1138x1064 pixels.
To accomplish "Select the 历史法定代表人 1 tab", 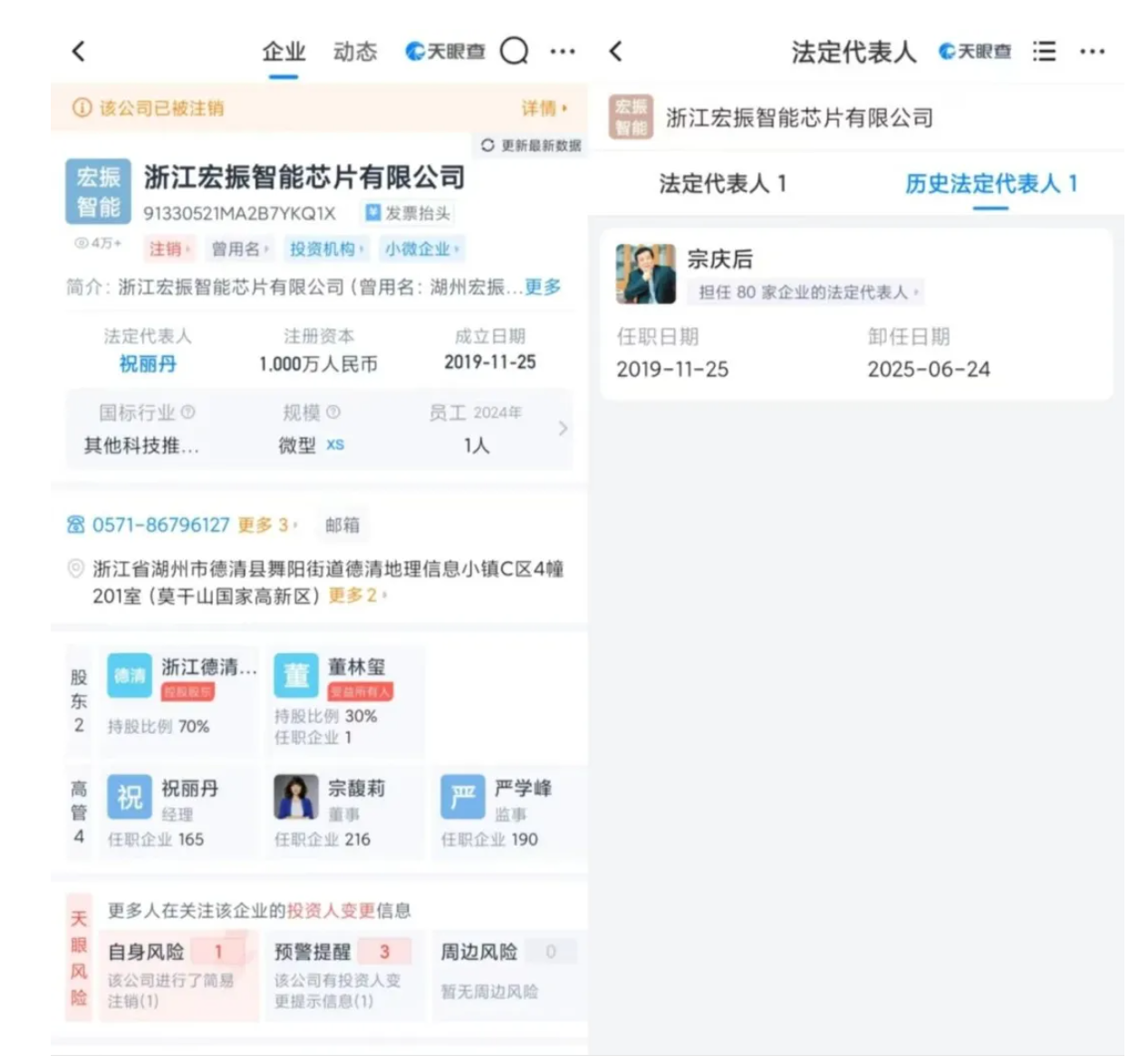I will [x=990, y=184].
